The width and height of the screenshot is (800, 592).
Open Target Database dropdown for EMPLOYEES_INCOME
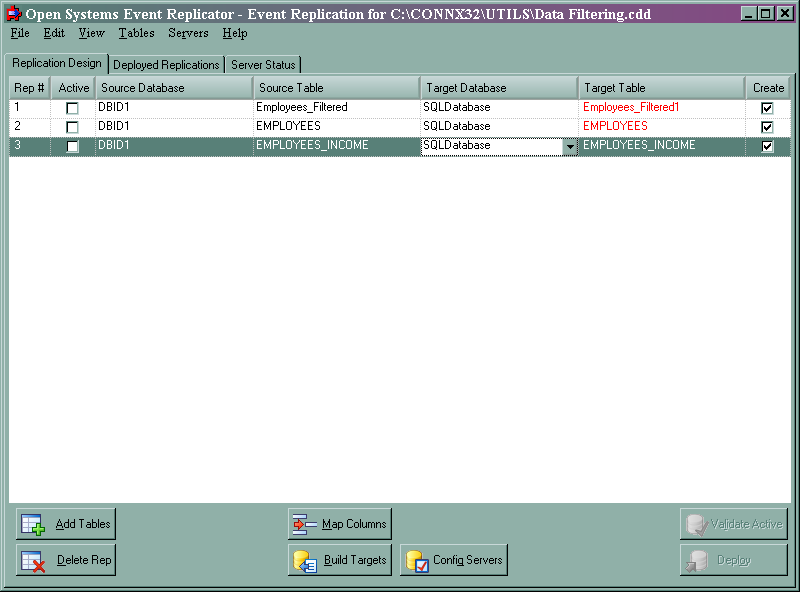[x=569, y=145]
